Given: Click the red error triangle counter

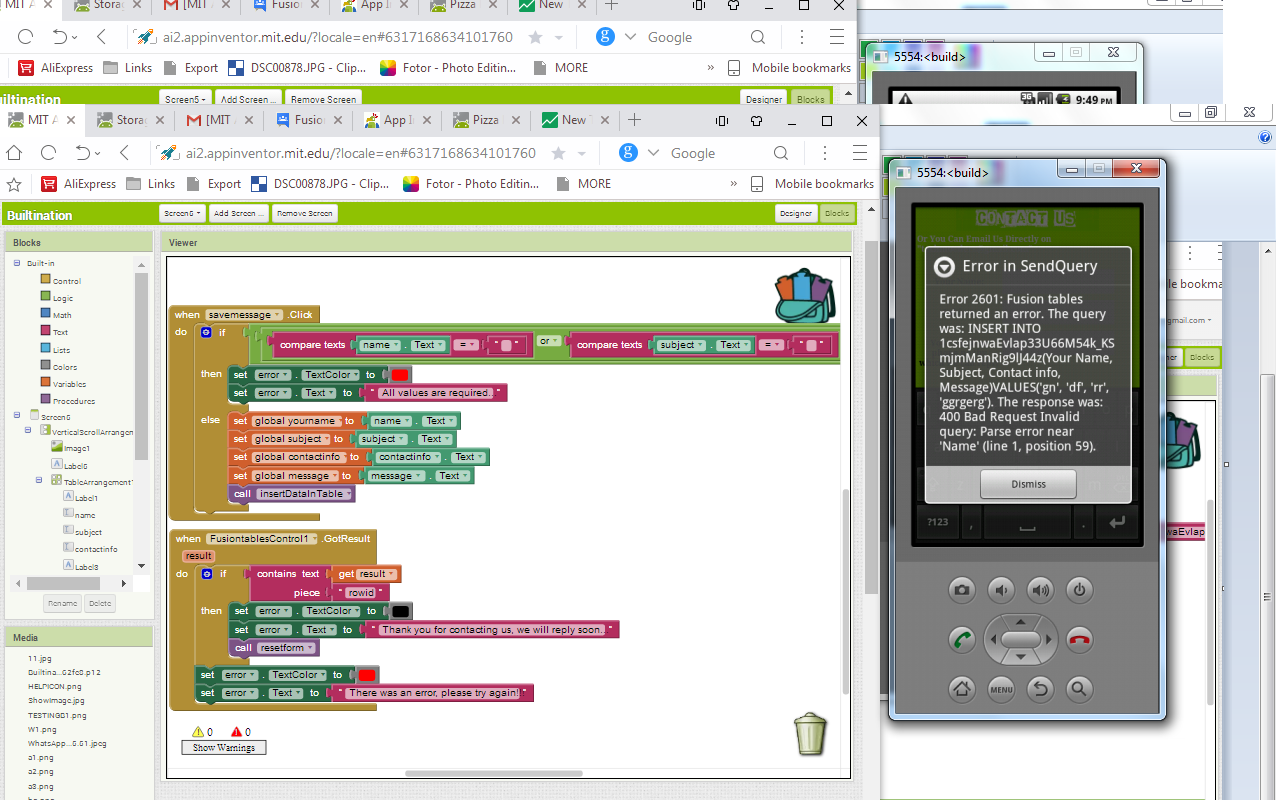Looking at the screenshot, I should click(x=237, y=732).
